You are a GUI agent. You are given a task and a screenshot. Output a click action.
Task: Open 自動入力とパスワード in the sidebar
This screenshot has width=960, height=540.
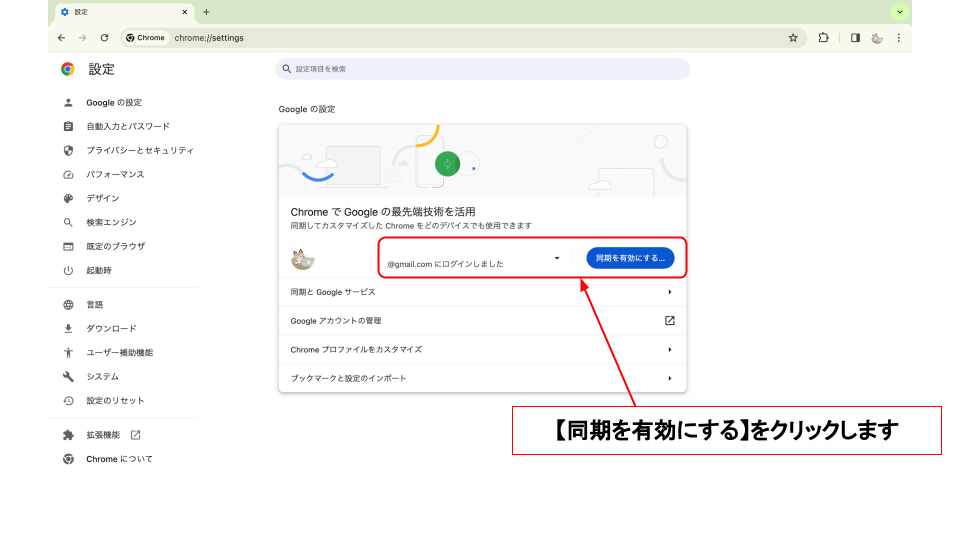[x=127, y=126]
